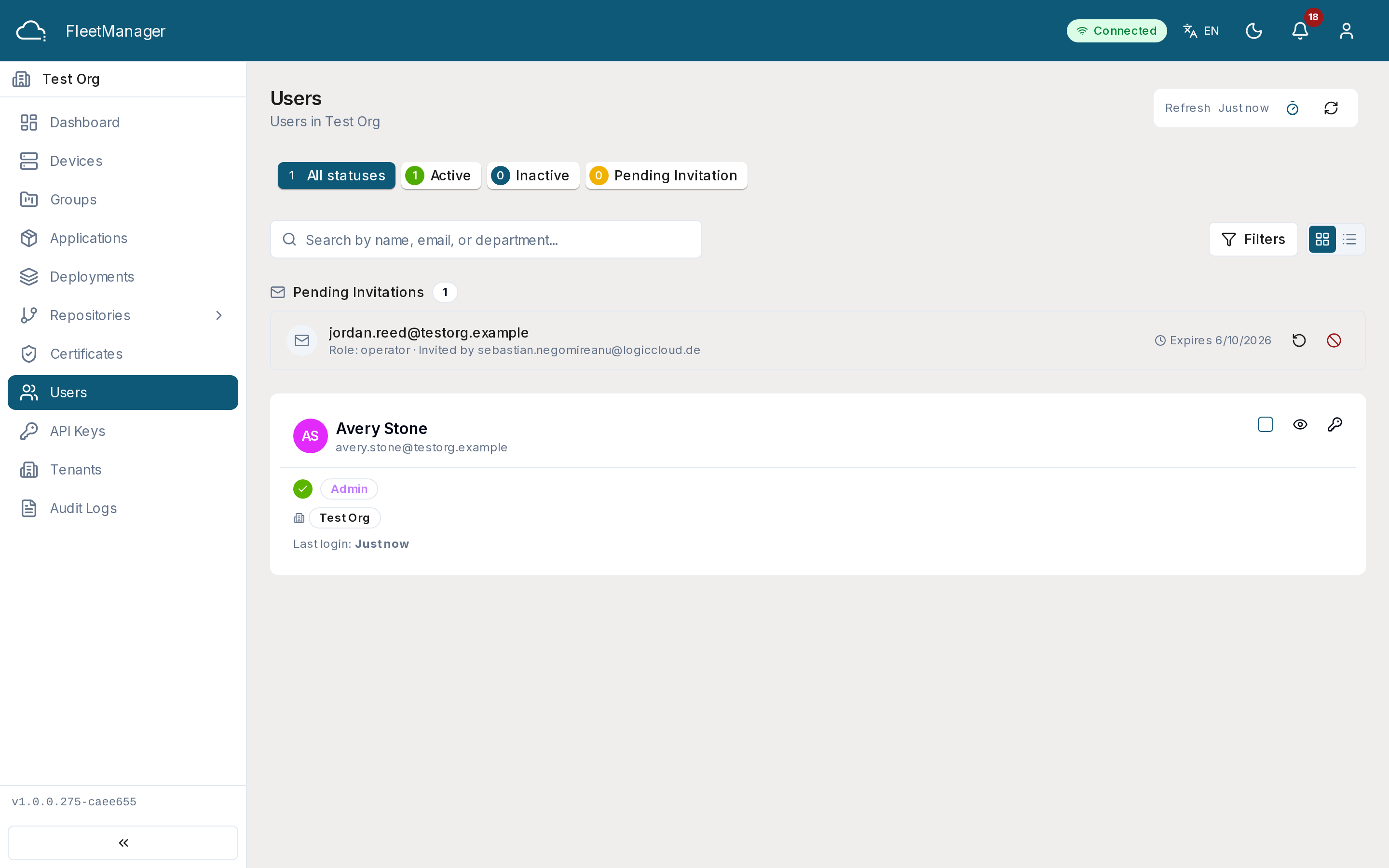This screenshot has width=1389, height=868.
Task: Open Certificates in sidebar
Action: (x=123, y=353)
